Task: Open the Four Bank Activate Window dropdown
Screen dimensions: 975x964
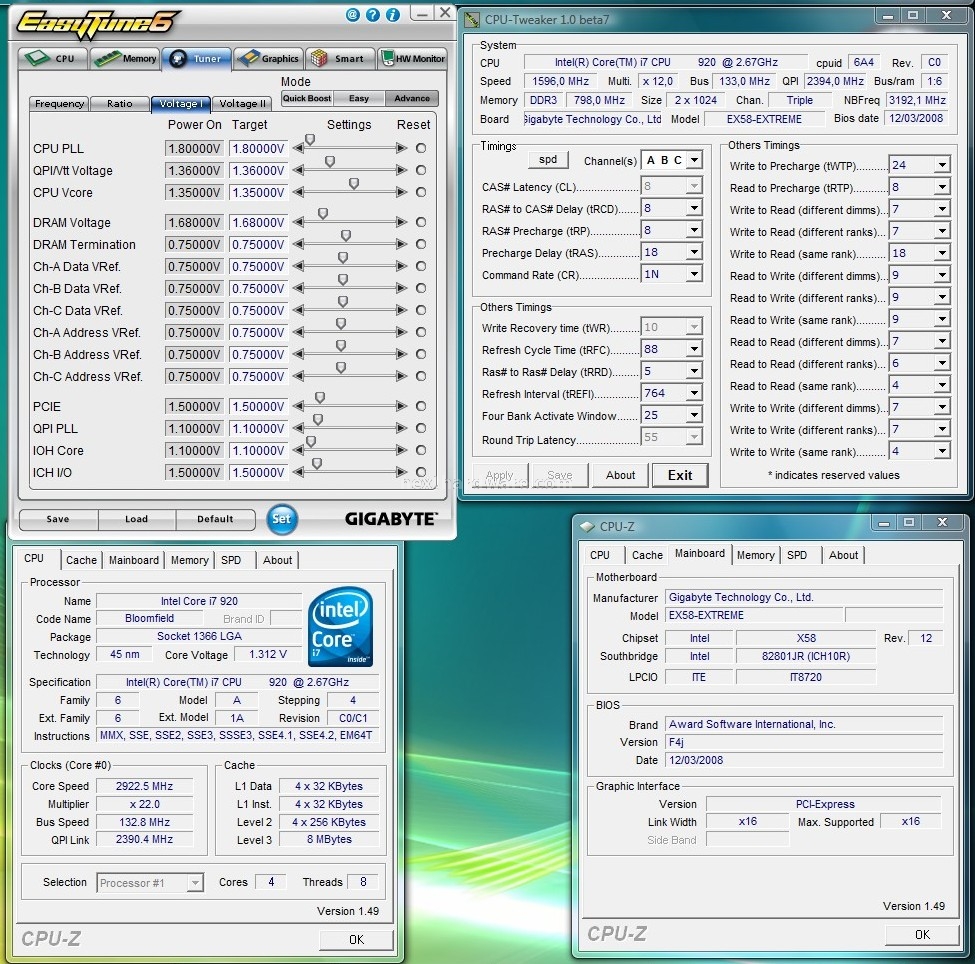Action: [695, 415]
